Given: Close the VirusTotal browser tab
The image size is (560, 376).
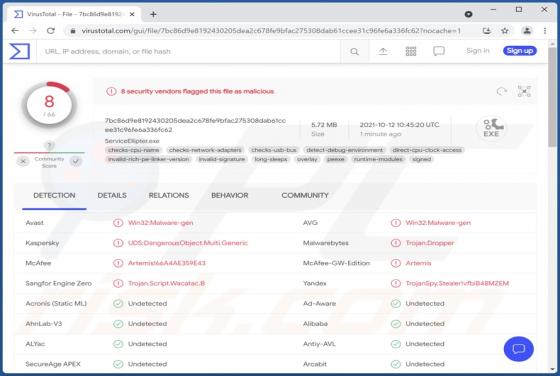Looking at the screenshot, I should click(132, 14).
